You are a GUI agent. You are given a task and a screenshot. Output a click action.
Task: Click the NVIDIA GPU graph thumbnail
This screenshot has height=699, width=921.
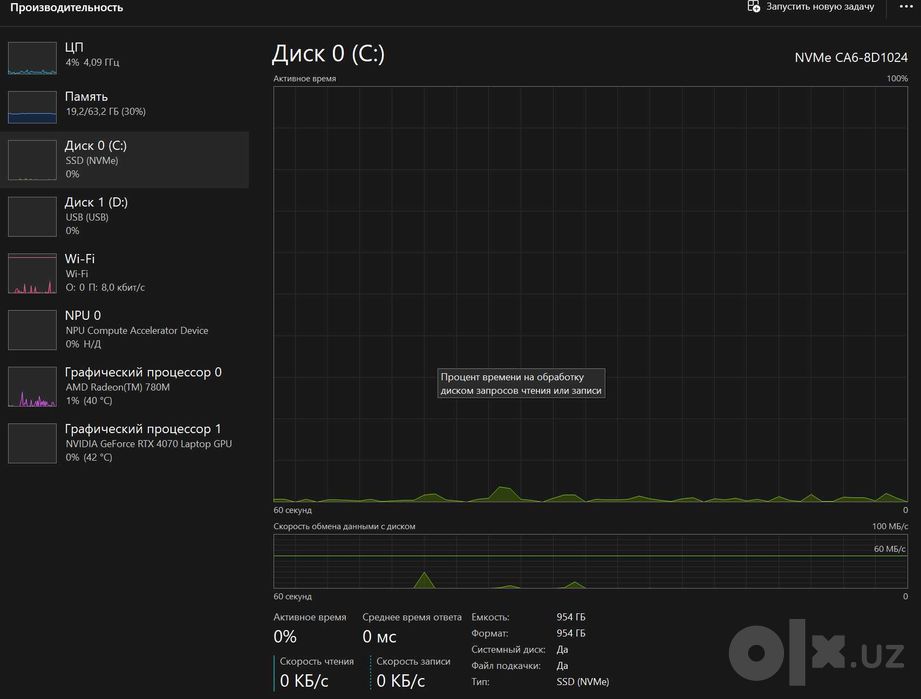click(32, 443)
